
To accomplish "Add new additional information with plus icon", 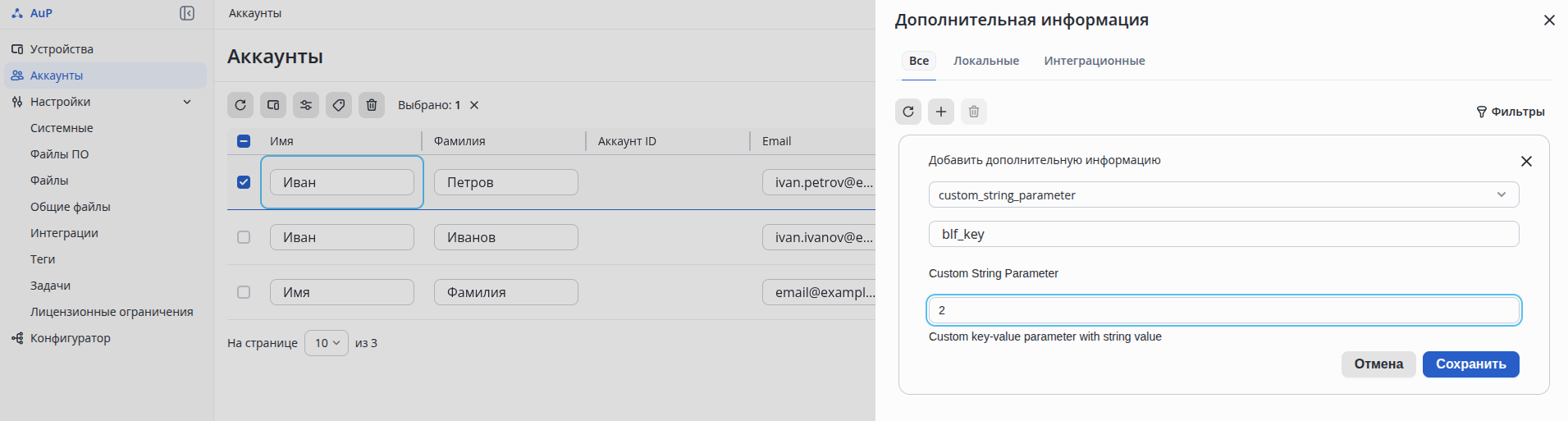I will pos(941,112).
